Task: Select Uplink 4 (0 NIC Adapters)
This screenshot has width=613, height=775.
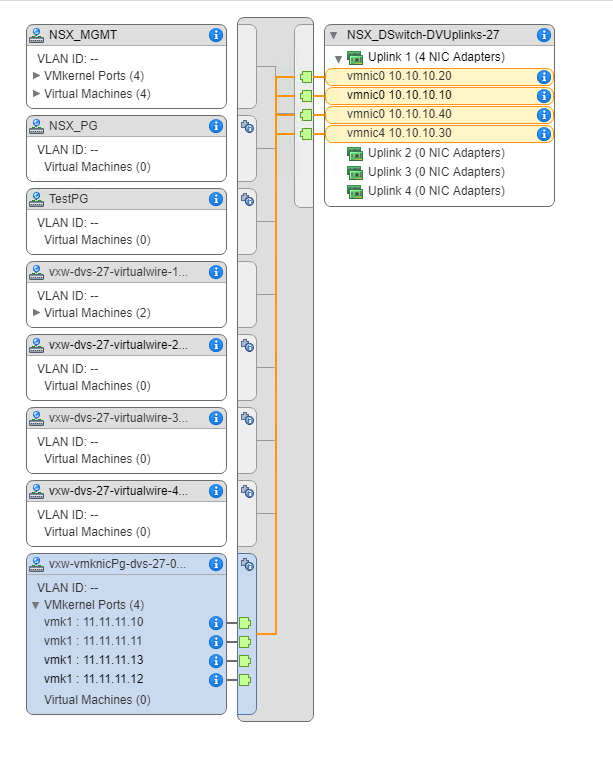Action: click(436, 191)
